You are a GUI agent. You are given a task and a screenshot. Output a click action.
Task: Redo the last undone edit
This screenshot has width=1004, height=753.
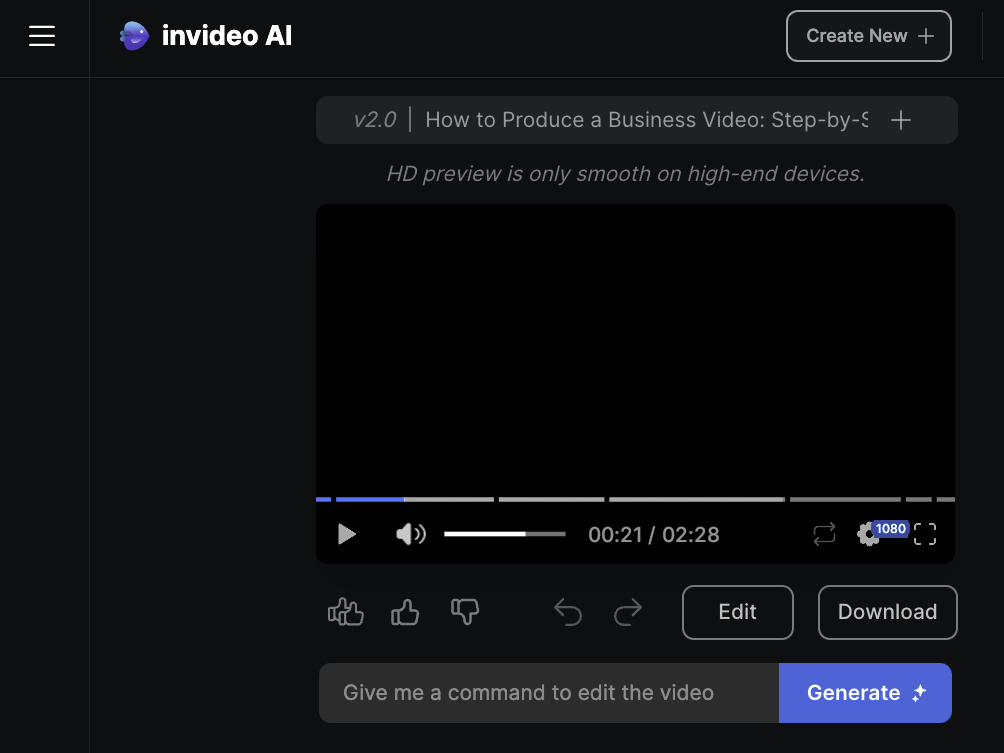(x=627, y=612)
